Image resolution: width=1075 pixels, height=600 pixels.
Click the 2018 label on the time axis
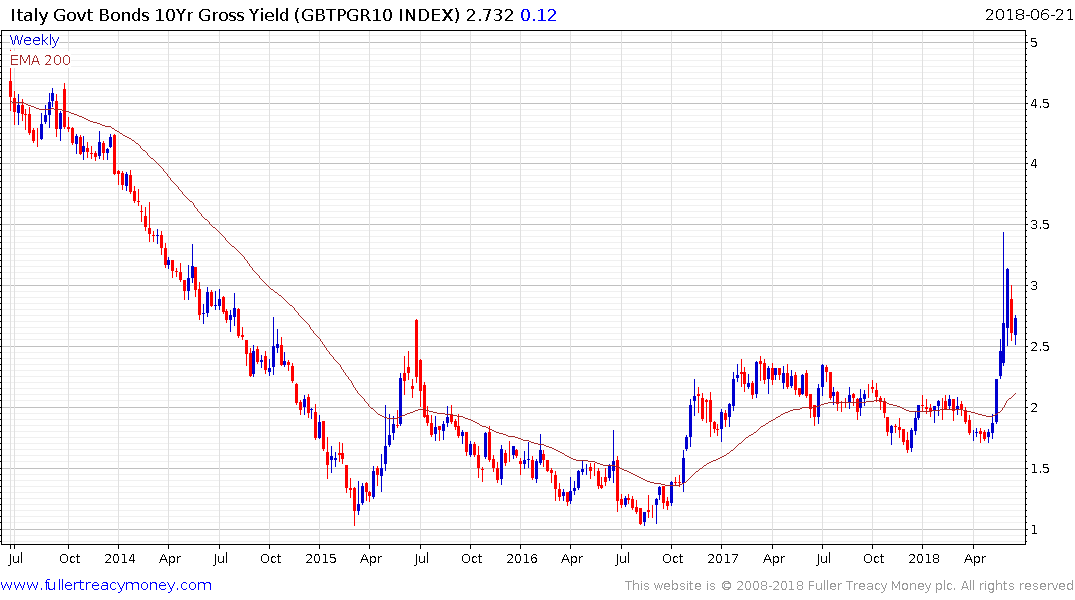click(924, 558)
